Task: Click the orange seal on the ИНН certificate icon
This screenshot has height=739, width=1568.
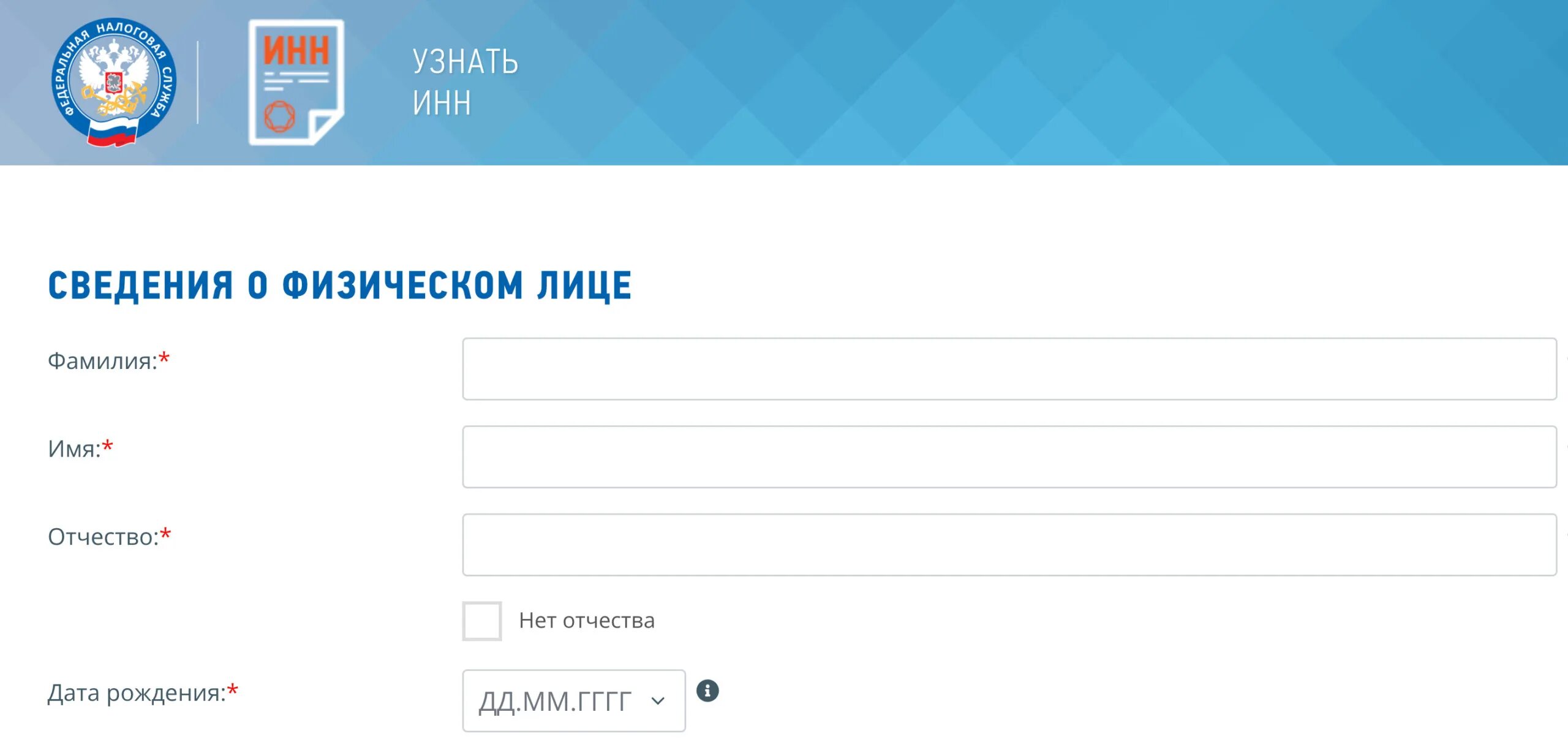Action: click(279, 116)
